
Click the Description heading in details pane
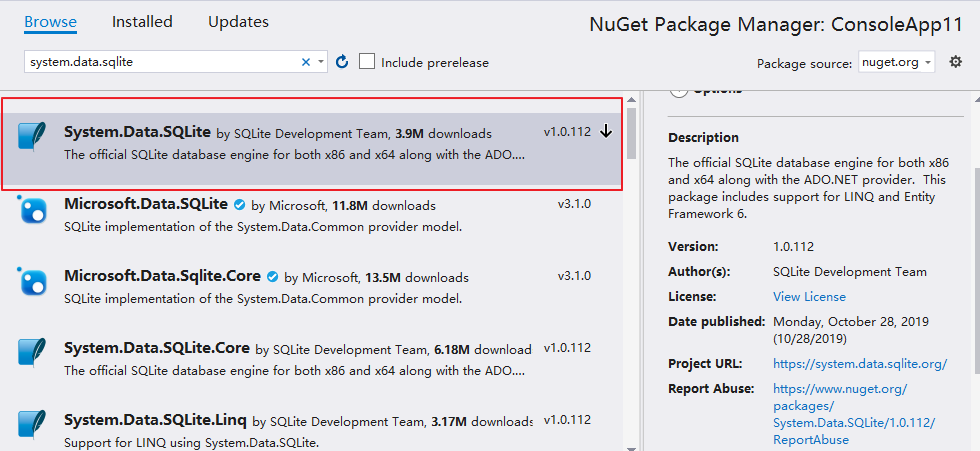(703, 137)
